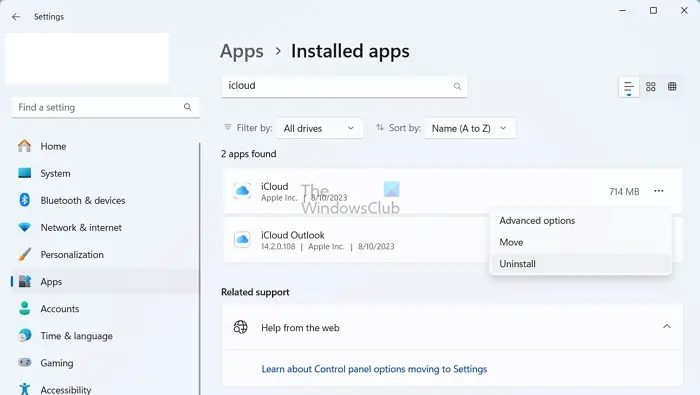Open the Accounts settings page

tap(60, 309)
